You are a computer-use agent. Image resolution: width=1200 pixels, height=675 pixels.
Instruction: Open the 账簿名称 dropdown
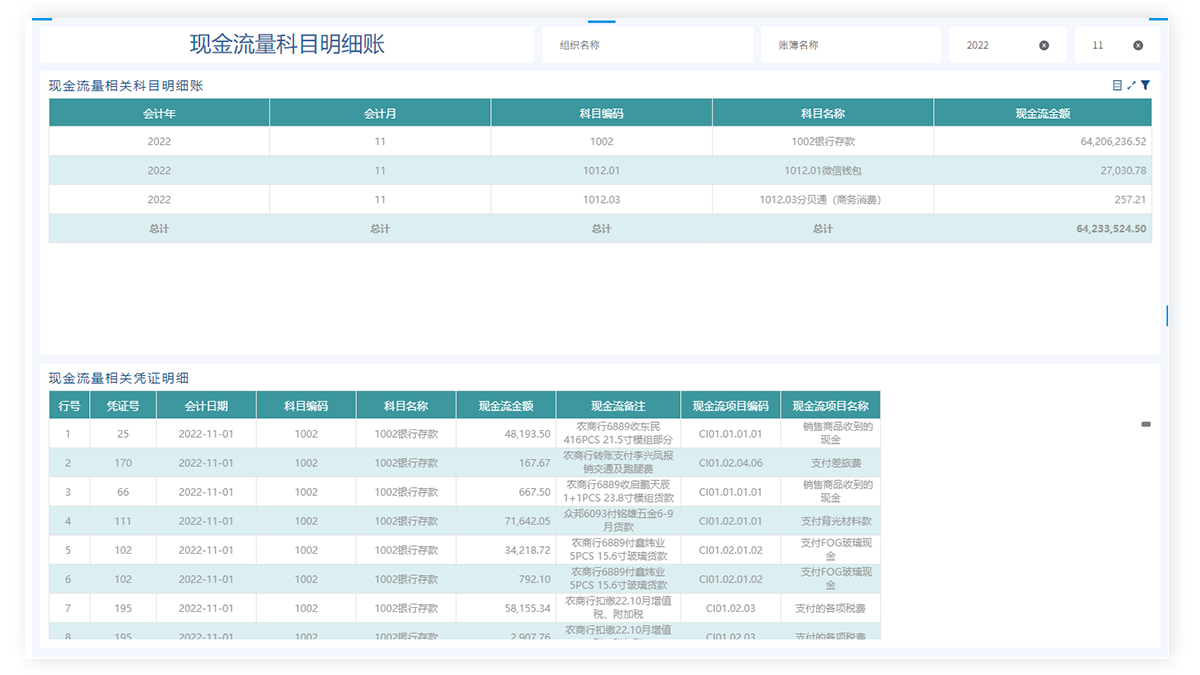point(848,45)
